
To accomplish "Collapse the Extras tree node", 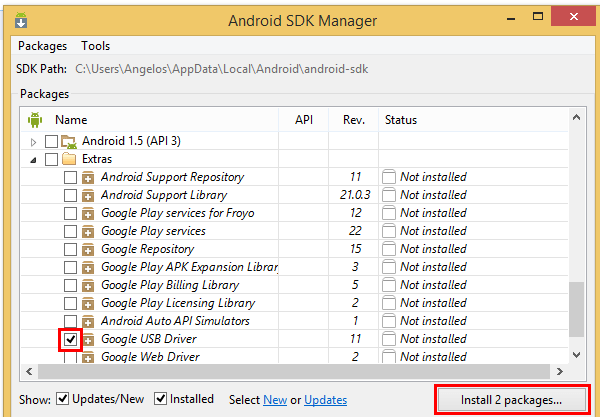I will (34, 160).
